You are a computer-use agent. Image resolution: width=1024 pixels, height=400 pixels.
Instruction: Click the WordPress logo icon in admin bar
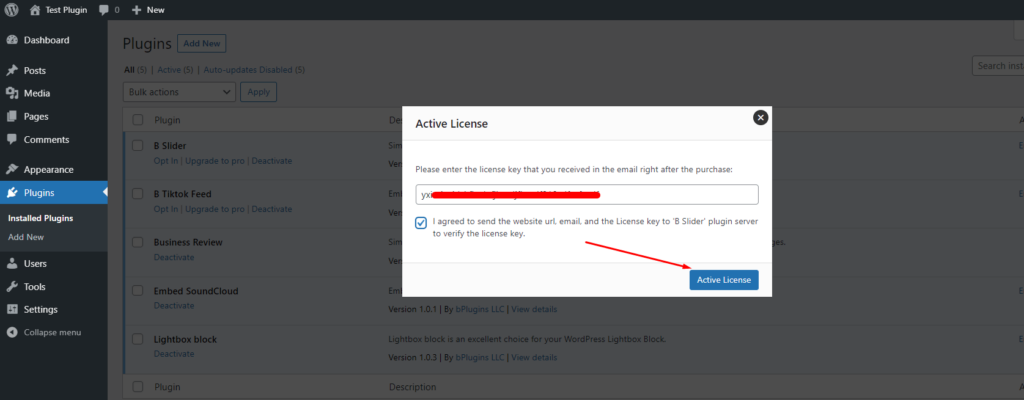click(x=12, y=10)
